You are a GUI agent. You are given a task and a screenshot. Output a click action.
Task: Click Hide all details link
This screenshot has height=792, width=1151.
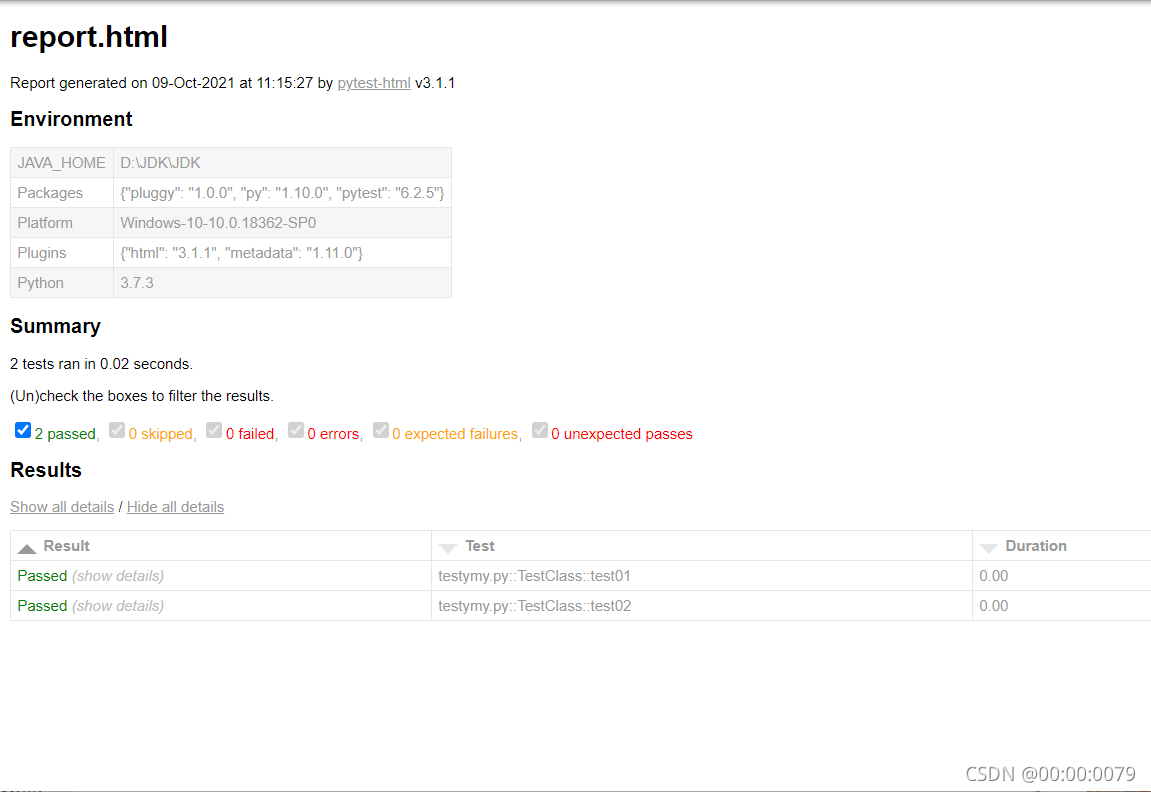(x=175, y=506)
